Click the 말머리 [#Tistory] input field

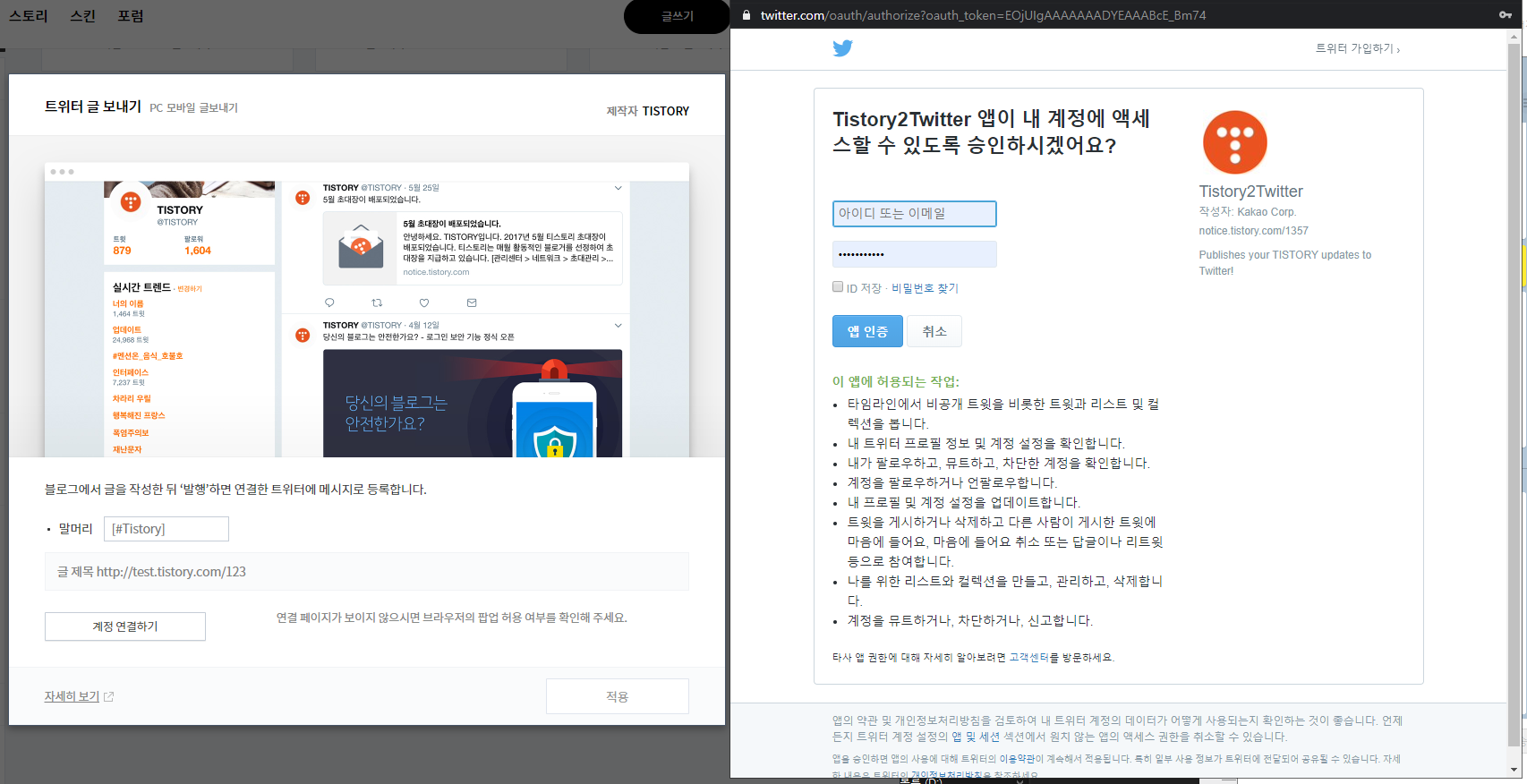point(166,529)
